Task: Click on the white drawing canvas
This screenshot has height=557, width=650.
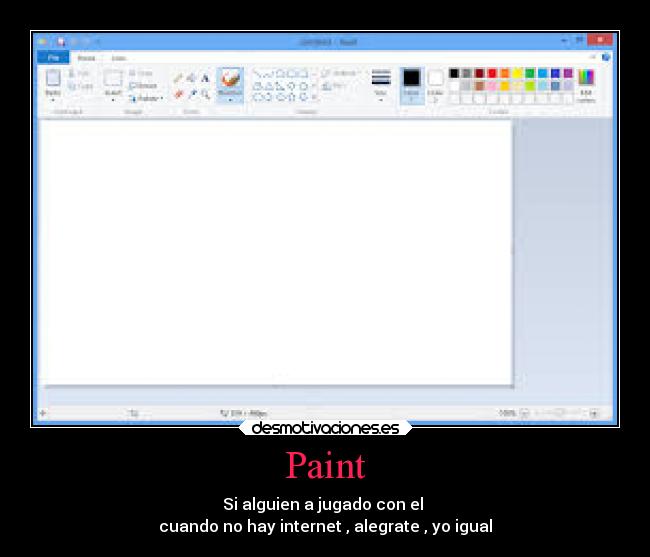Action: pos(276,252)
